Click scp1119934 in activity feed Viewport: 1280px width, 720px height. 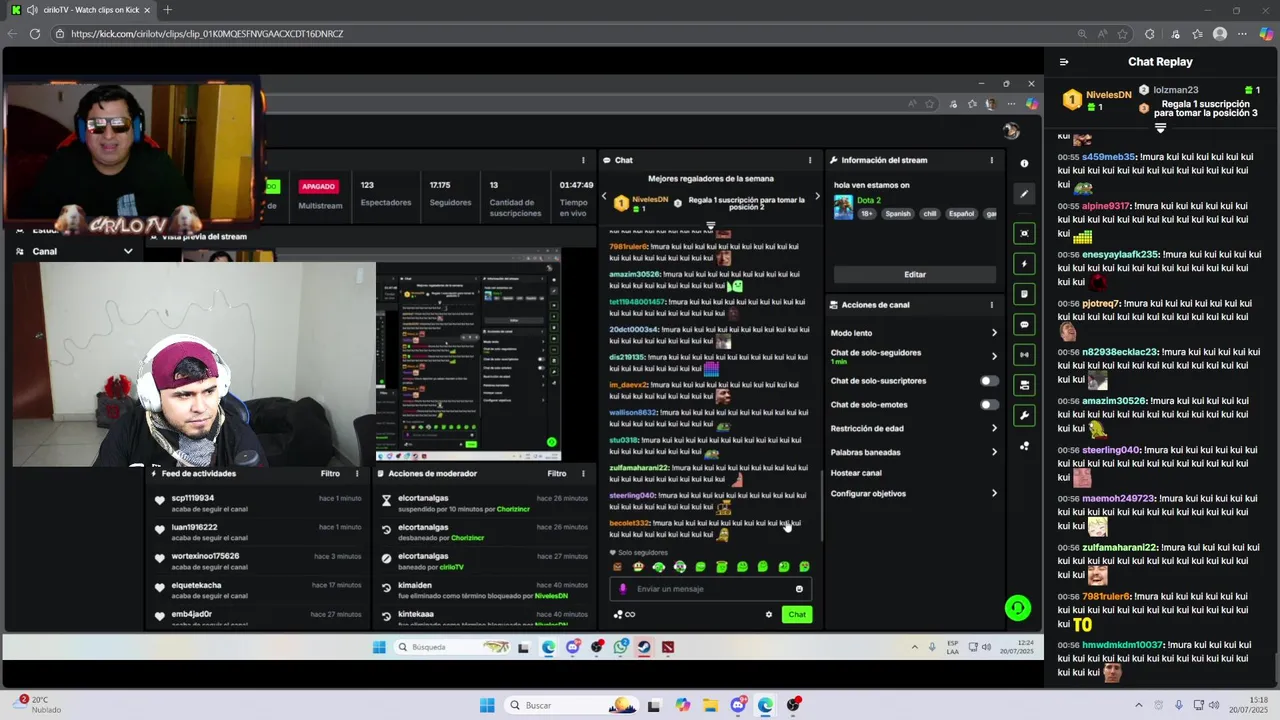click(x=193, y=498)
